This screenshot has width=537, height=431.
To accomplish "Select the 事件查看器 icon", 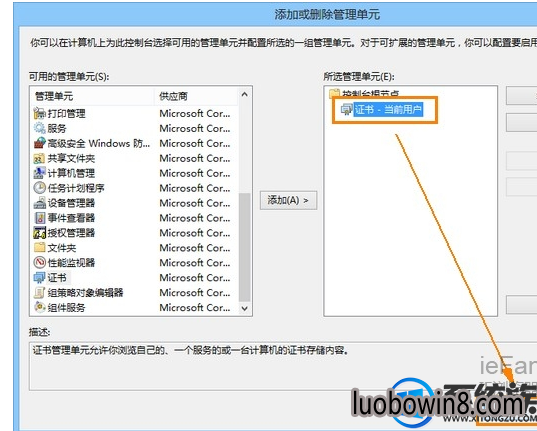I will click(x=39, y=218).
